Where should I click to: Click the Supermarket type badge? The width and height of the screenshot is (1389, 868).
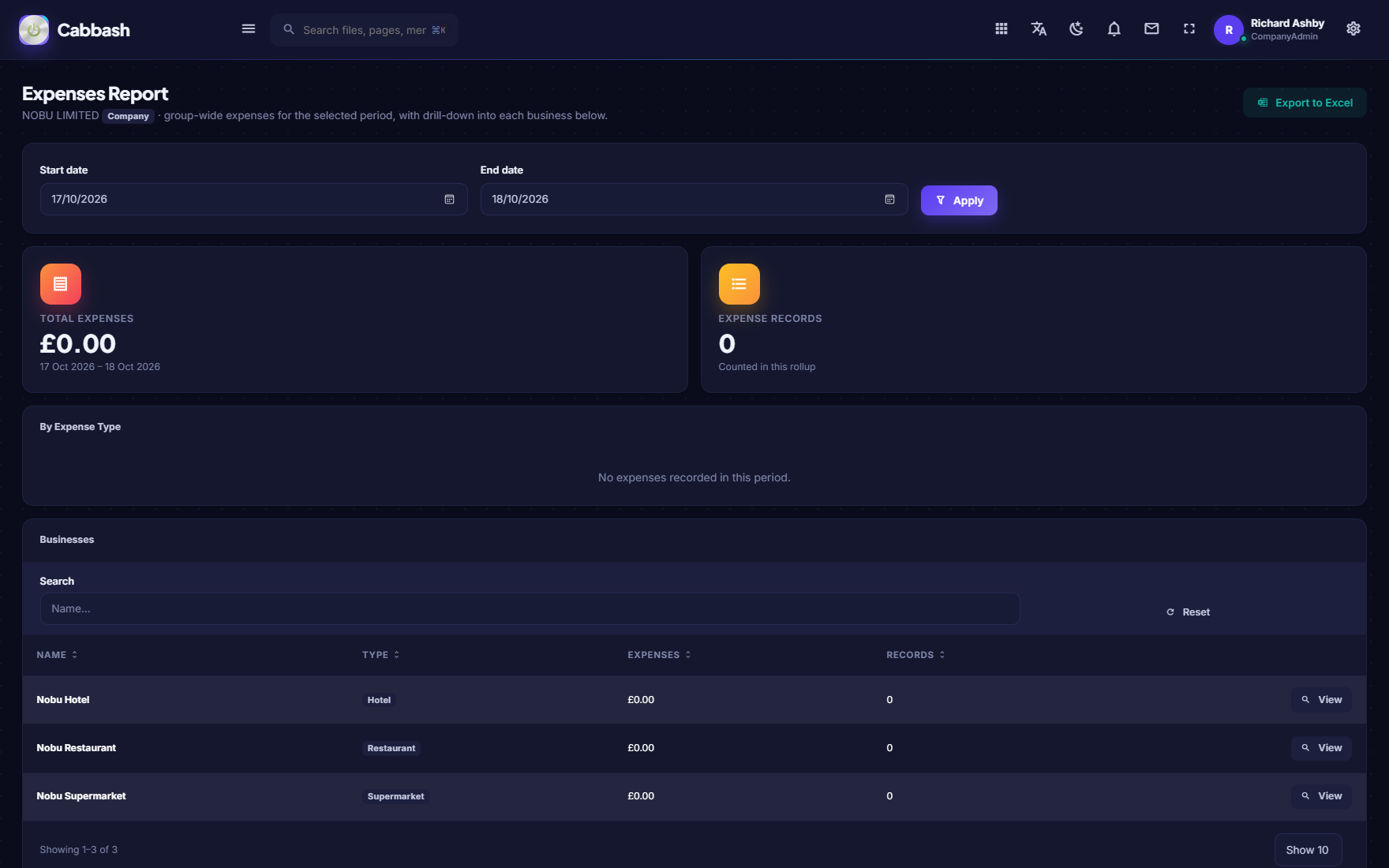point(395,797)
